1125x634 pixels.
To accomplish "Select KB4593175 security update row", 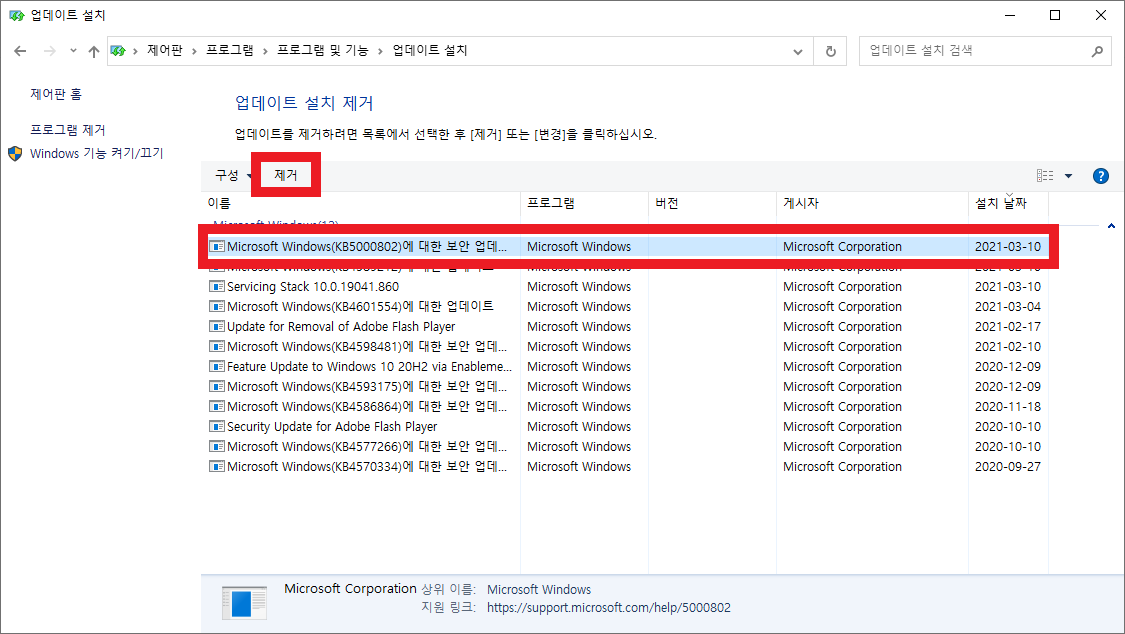I will 628,387.
